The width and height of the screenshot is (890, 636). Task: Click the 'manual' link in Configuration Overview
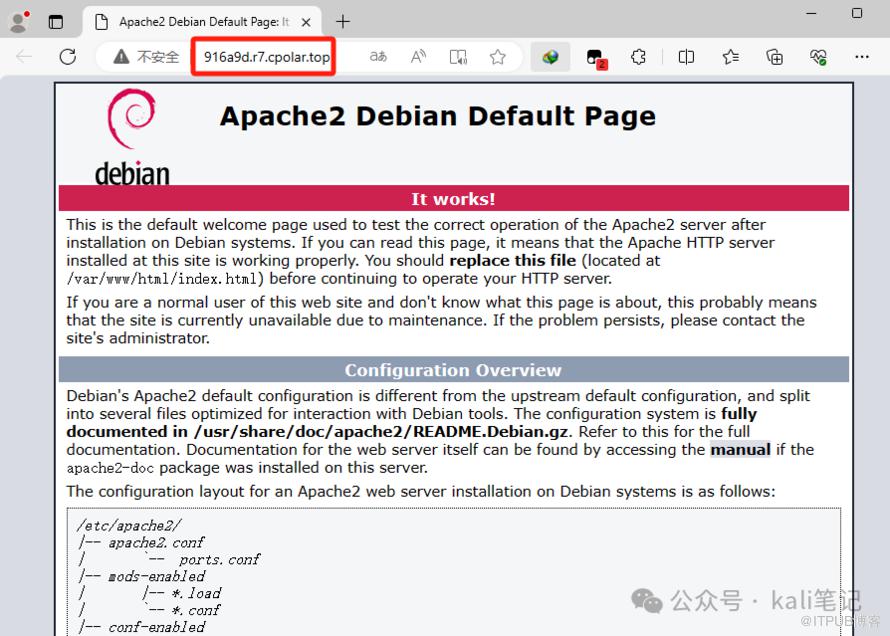[740, 450]
